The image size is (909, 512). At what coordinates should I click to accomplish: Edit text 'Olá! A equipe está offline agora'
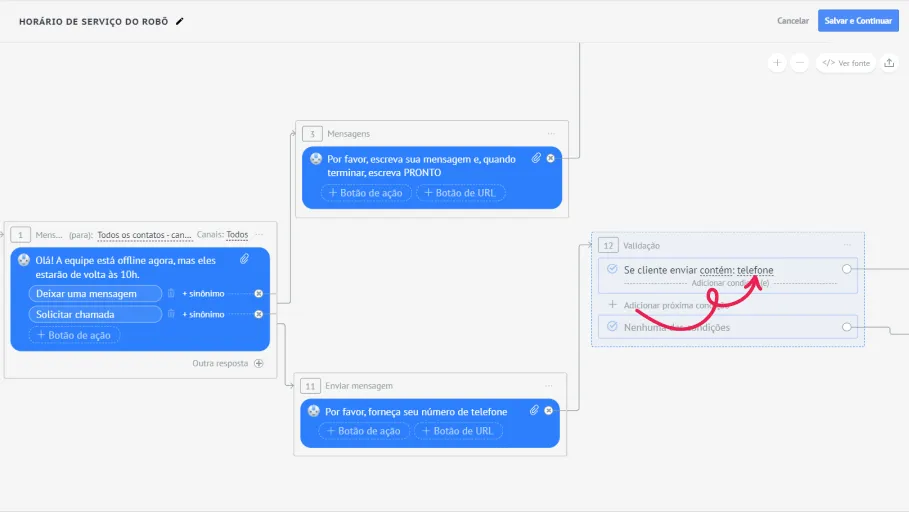(x=125, y=267)
